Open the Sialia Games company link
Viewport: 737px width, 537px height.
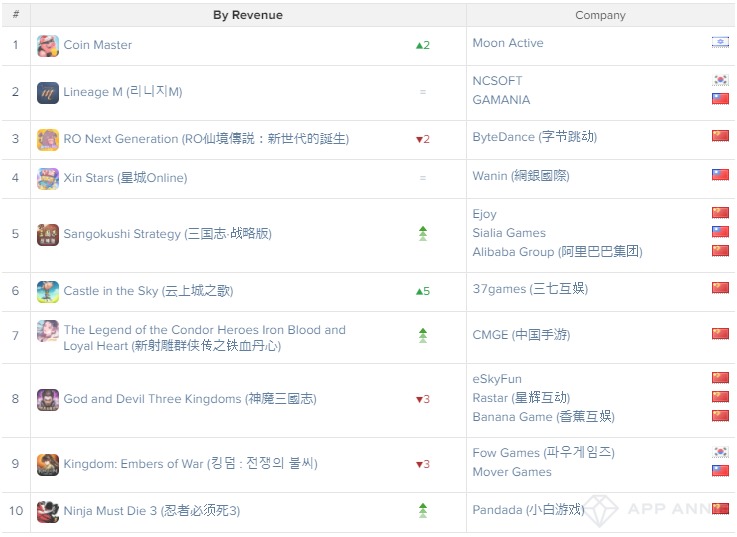click(510, 233)
